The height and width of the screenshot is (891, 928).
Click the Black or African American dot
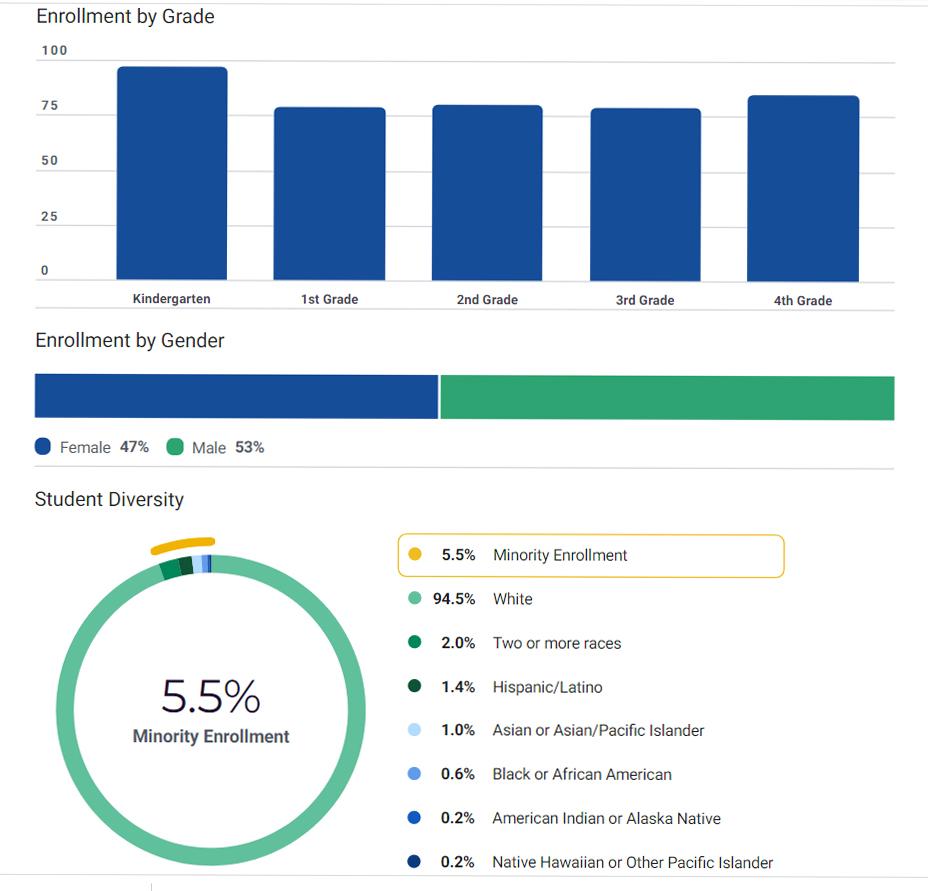coord(415,774)
